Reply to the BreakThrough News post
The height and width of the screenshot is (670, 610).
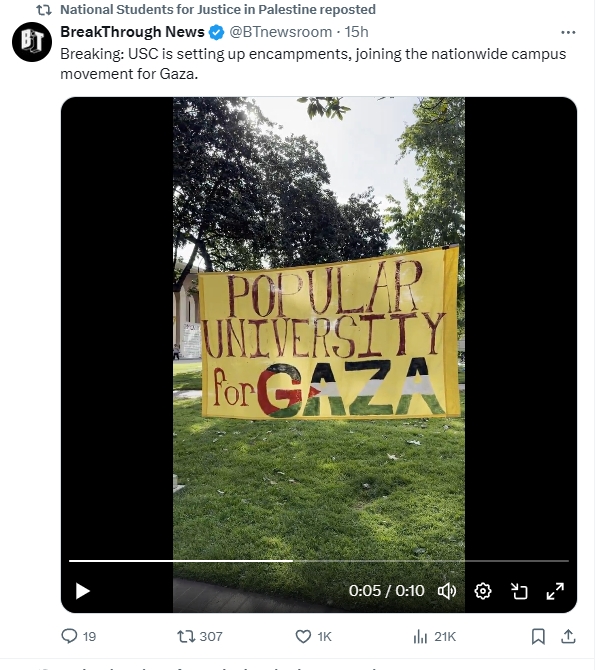click(70, 636)
